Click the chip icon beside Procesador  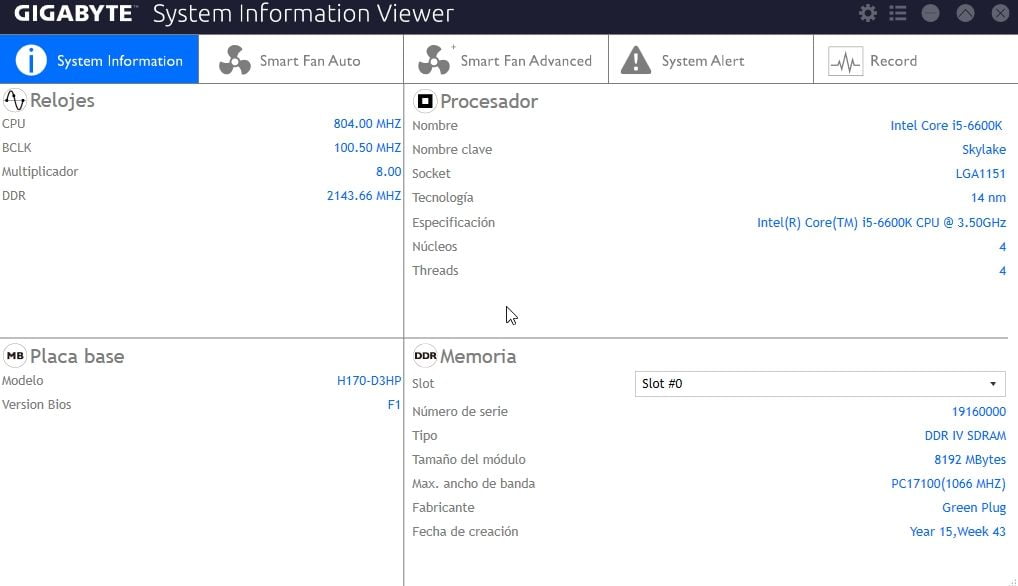[425, 101]
